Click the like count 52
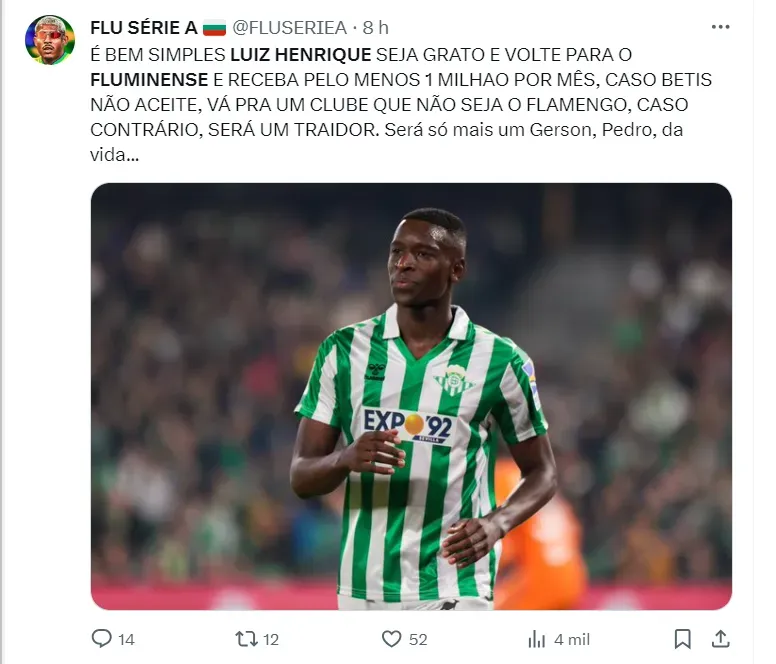 pos(418,639)
